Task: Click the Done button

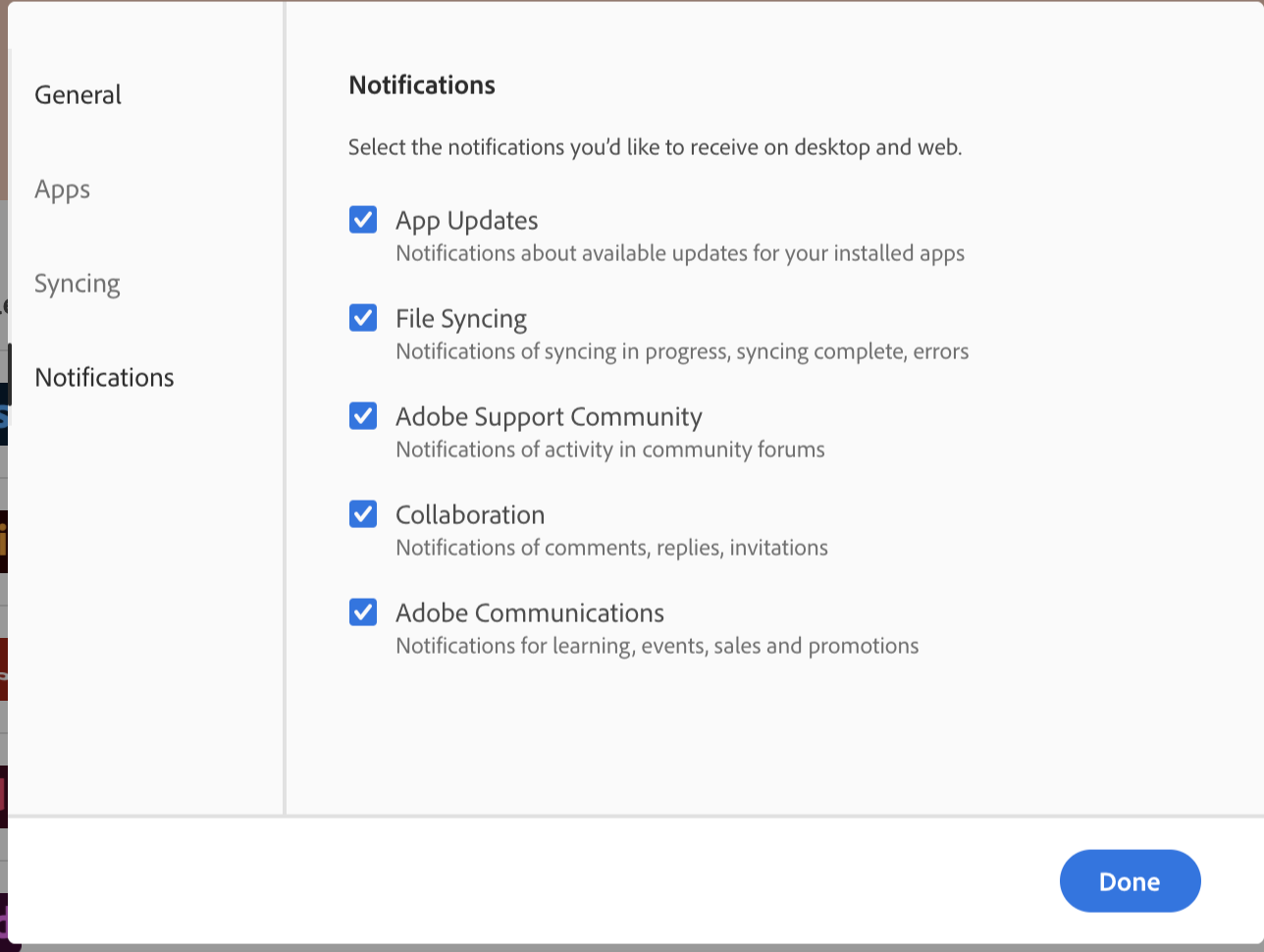Action: click(1130, 880)
